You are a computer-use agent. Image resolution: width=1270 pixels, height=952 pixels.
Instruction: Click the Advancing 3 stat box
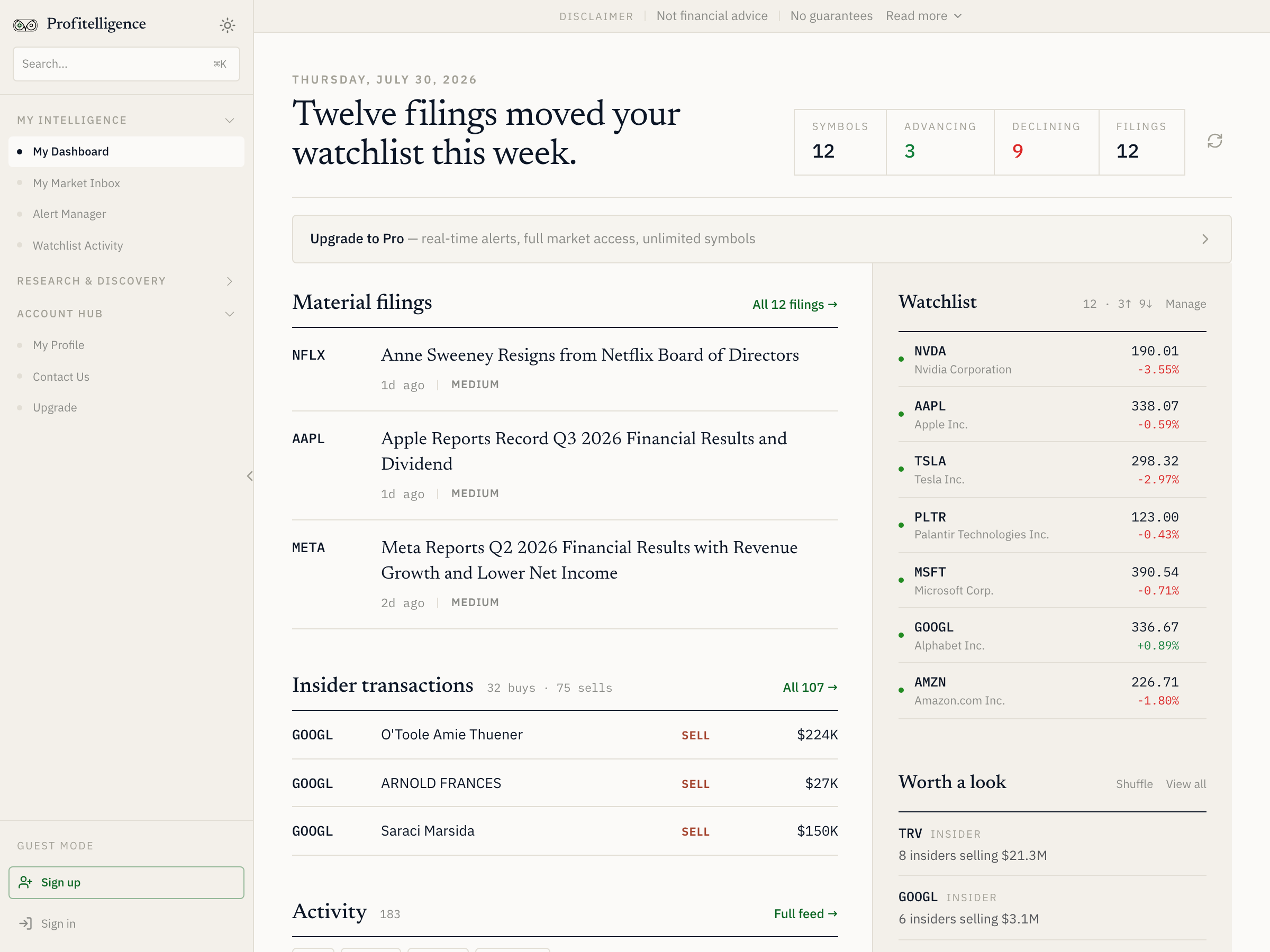940,142
